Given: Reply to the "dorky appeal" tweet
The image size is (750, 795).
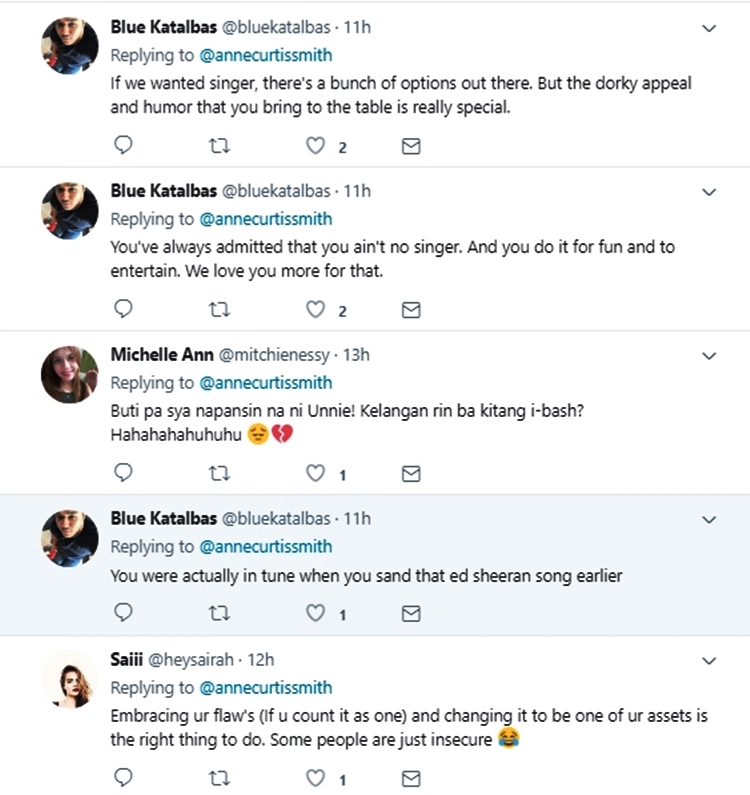Looking at the screenshot, I should point(124,146).
